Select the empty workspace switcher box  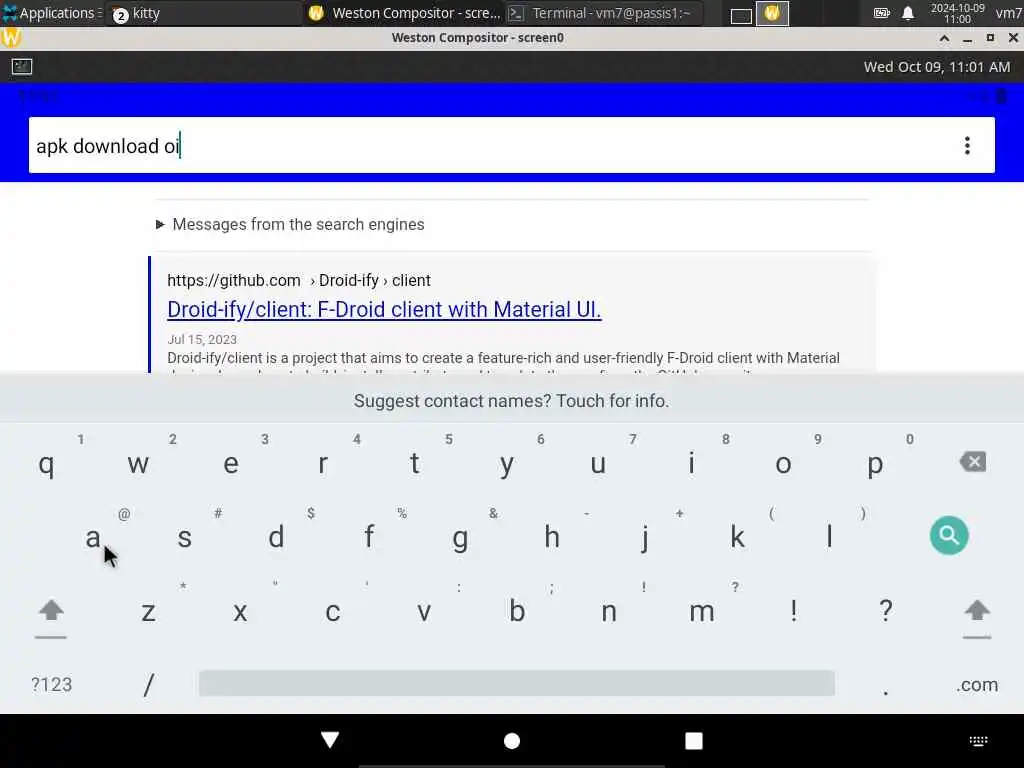(741, 14)
